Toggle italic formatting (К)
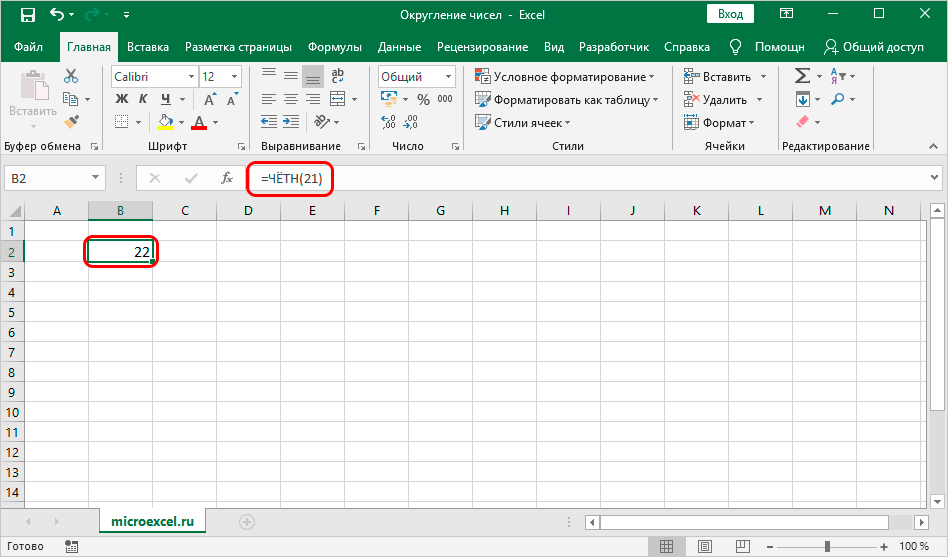 (144, 99)
